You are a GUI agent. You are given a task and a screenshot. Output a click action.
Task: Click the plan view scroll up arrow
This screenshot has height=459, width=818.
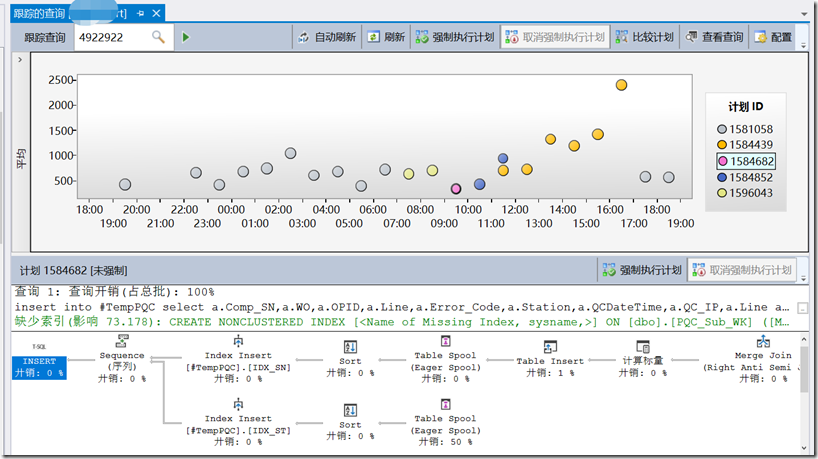[x=804, y=340]
